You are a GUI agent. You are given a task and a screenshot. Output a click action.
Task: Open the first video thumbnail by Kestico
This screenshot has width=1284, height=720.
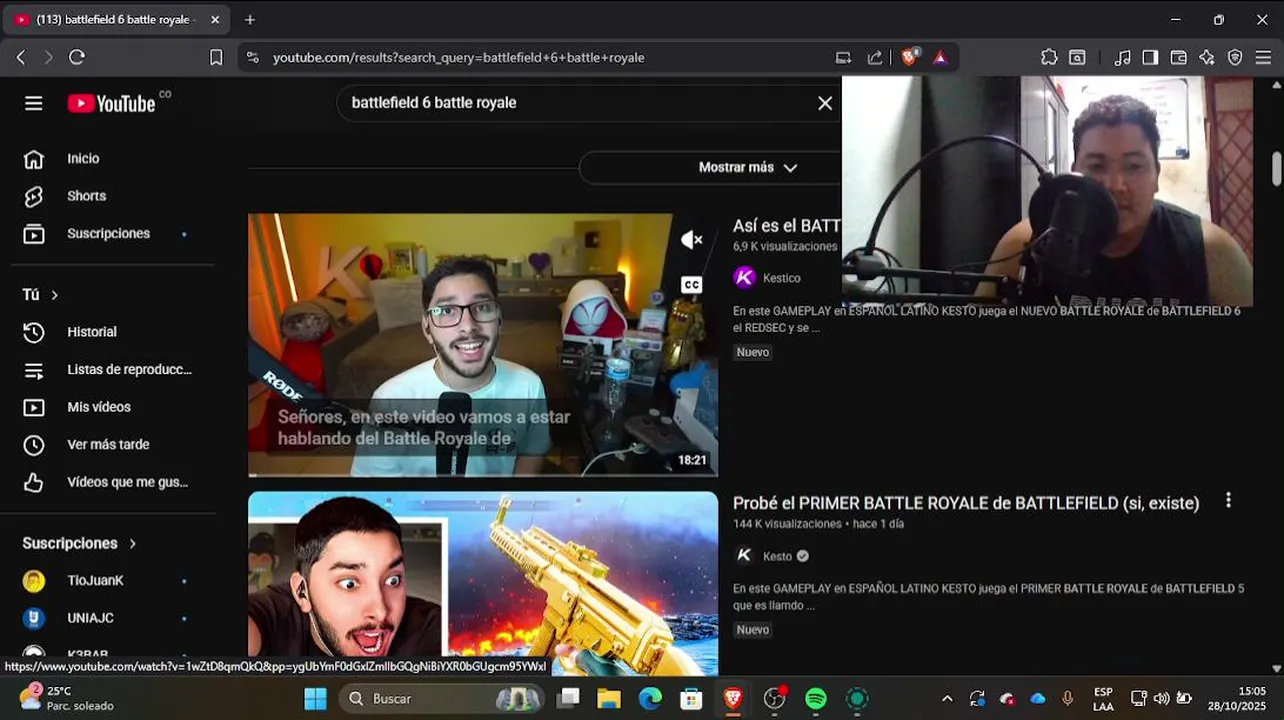(x=483, y=345)
